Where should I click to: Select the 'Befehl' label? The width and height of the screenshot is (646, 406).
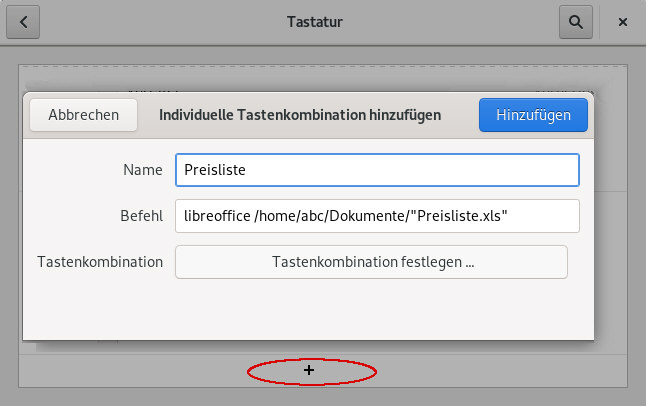pyautogui.click(x=139, y=216)
